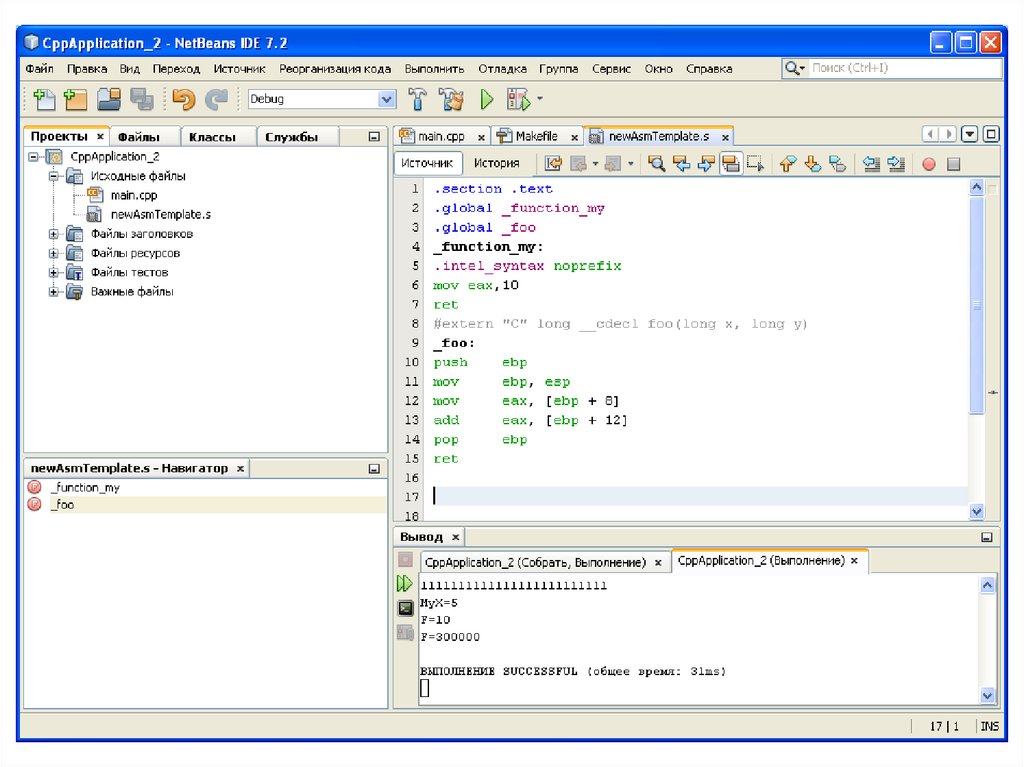Screen dimensions: 1024x767
Task: Click the Redo arrow icon
Action: 216,99
